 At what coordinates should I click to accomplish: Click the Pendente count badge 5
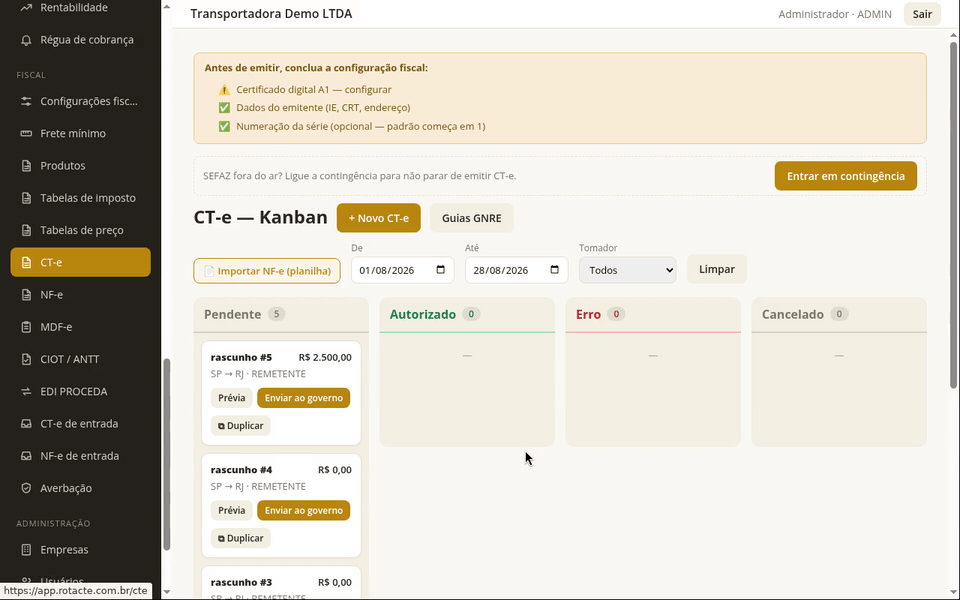click(276, 314)
